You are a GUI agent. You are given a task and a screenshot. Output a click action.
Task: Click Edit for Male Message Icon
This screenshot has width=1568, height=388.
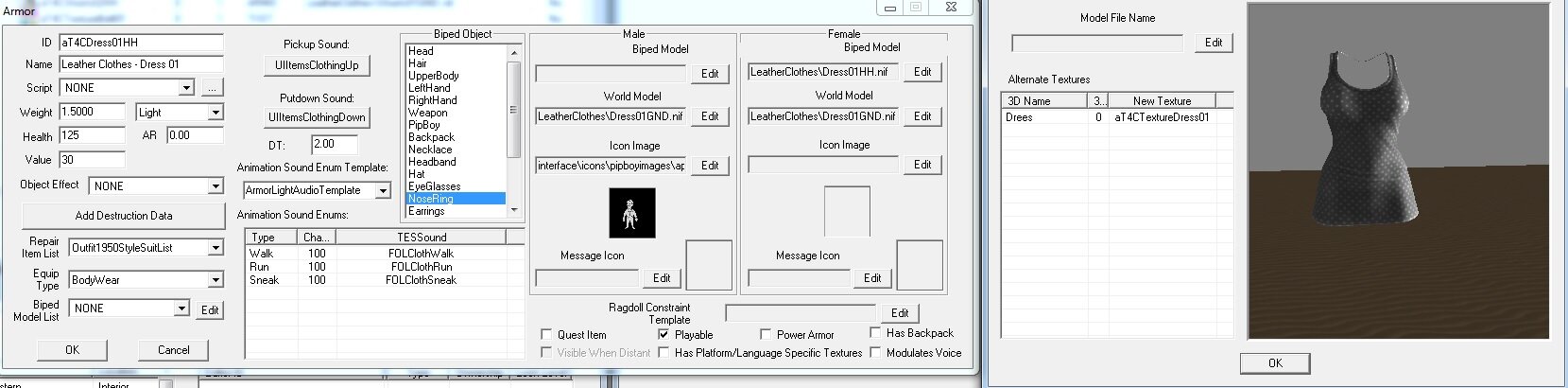662,278
